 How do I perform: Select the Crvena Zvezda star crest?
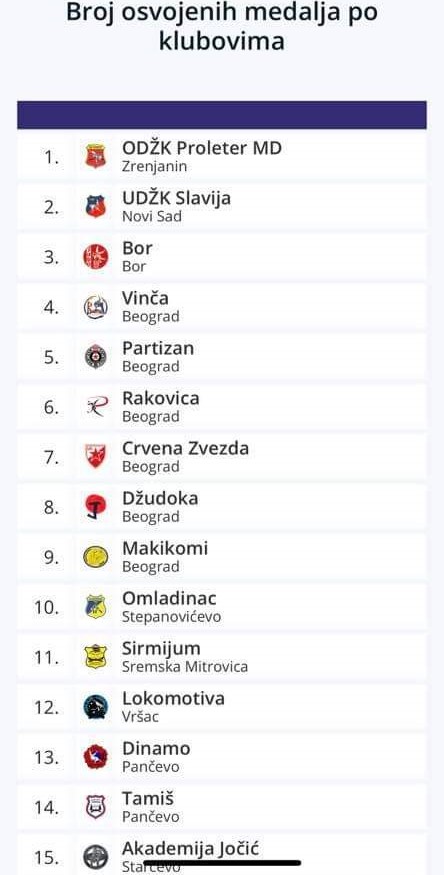95,456
